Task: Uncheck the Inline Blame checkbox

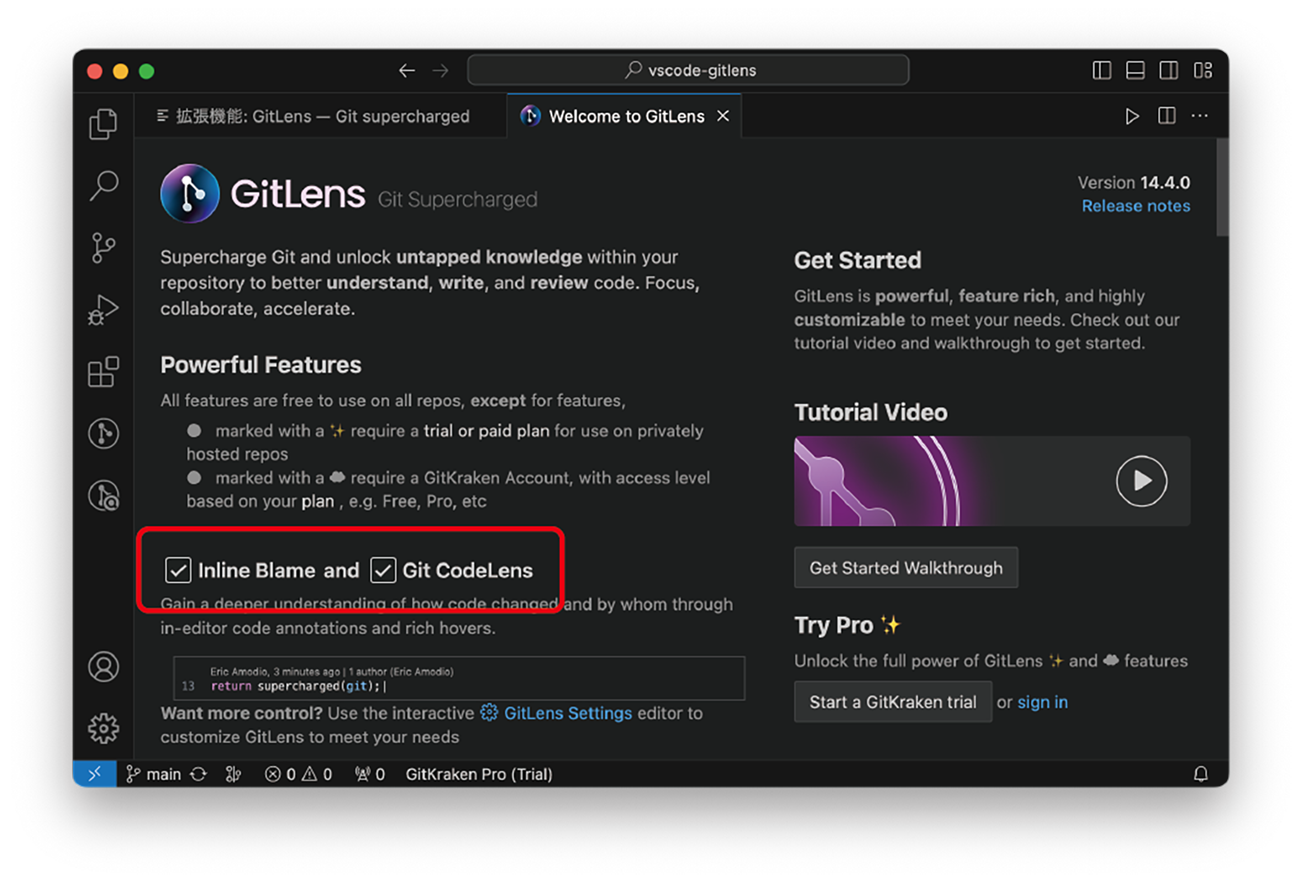Action: 178,569
